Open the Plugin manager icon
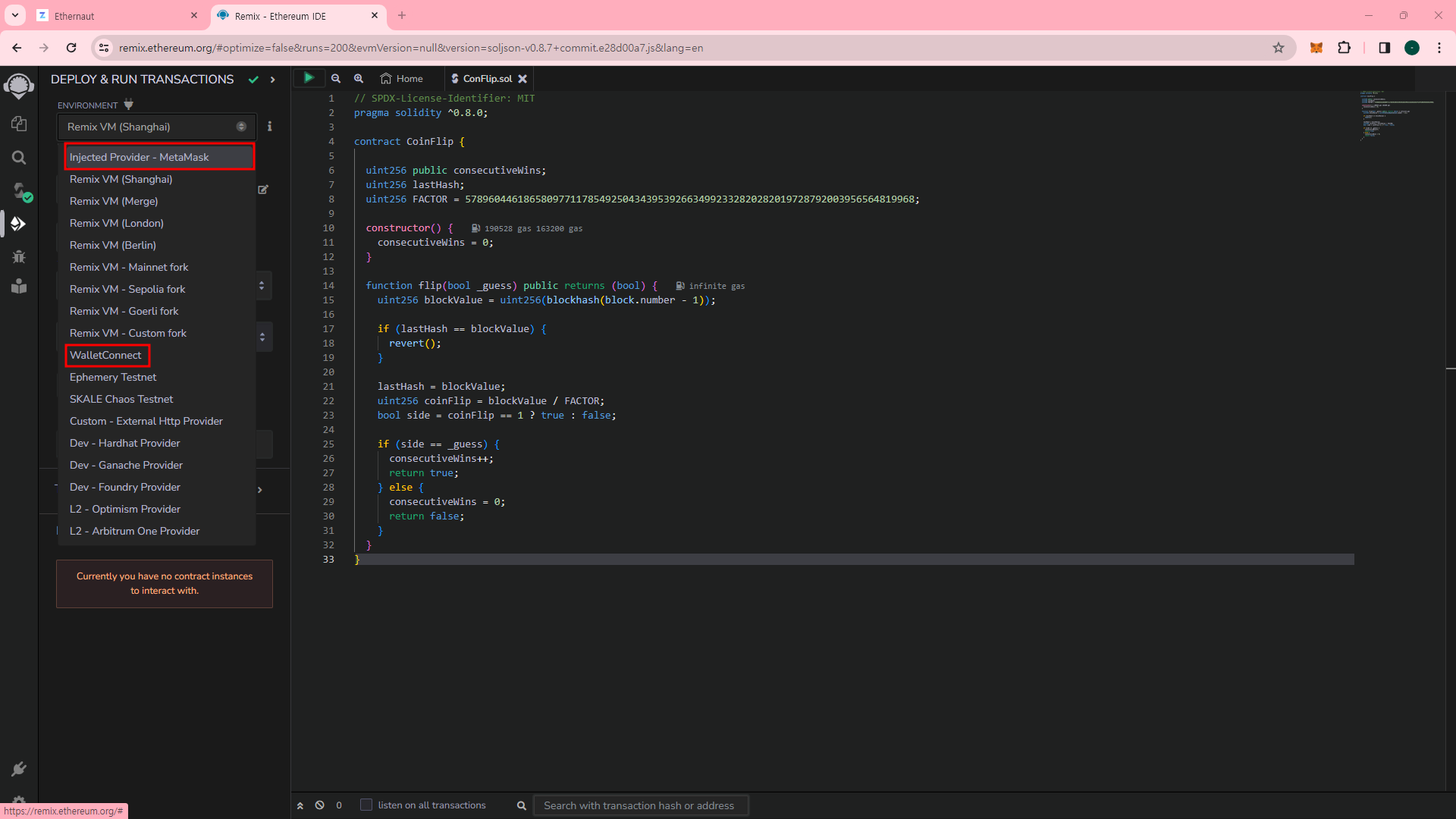This screenshot has width=1456, height=819. point(19,769)
